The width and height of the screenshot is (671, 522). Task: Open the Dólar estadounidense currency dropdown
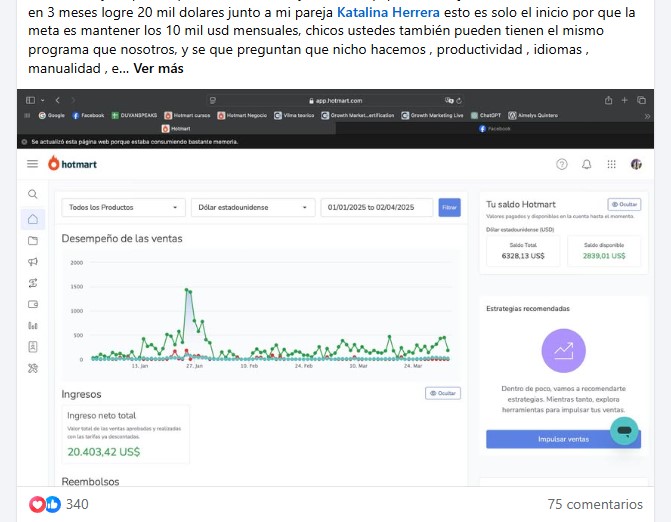pyautogui.click(x=253, y=207)
